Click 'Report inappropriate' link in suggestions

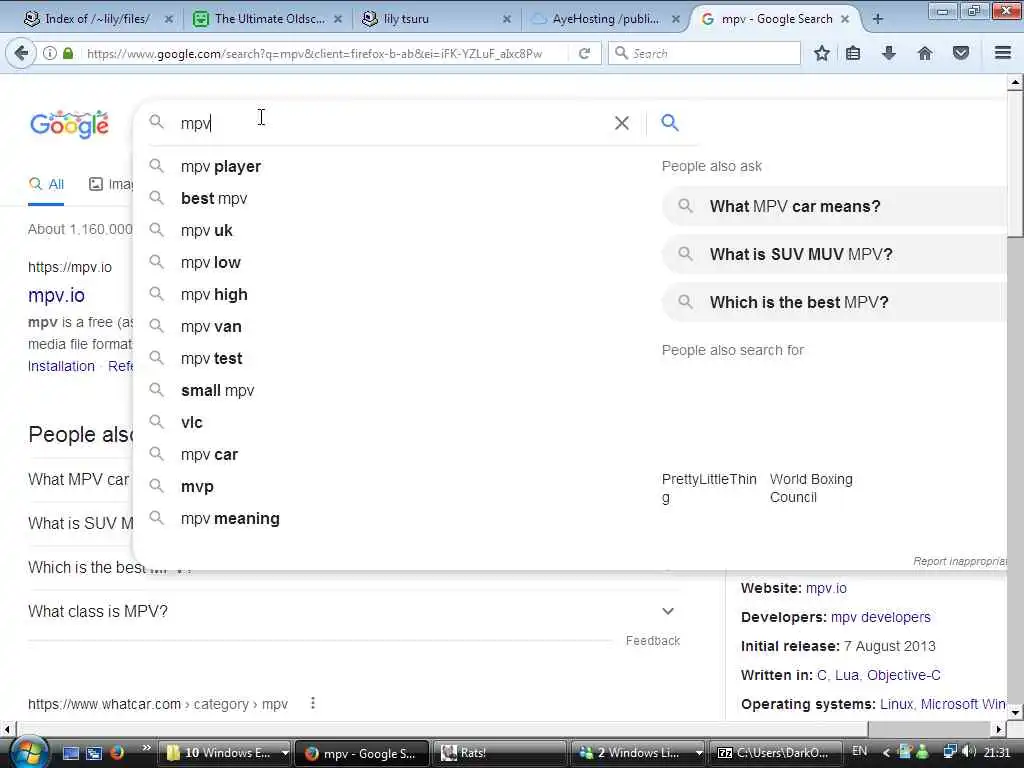(x=960, y=561)
